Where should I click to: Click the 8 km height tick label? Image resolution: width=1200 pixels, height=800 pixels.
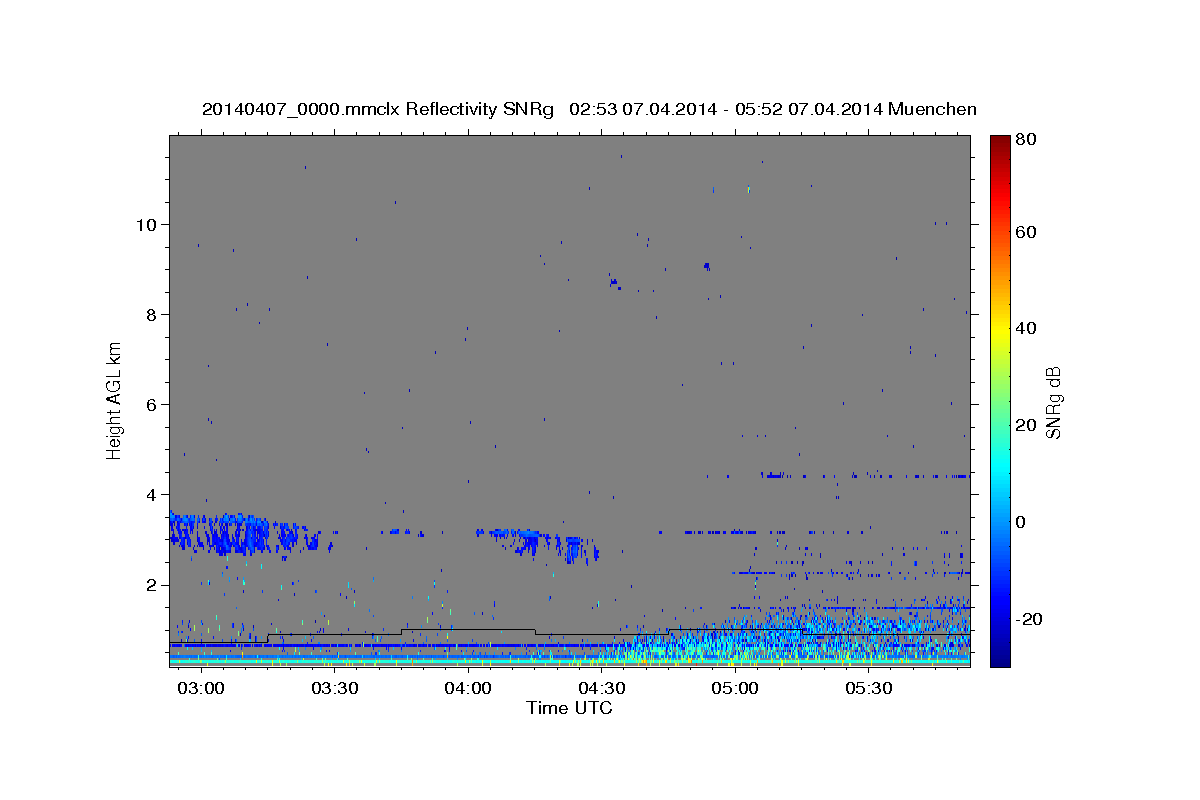(x=150, y=314)
